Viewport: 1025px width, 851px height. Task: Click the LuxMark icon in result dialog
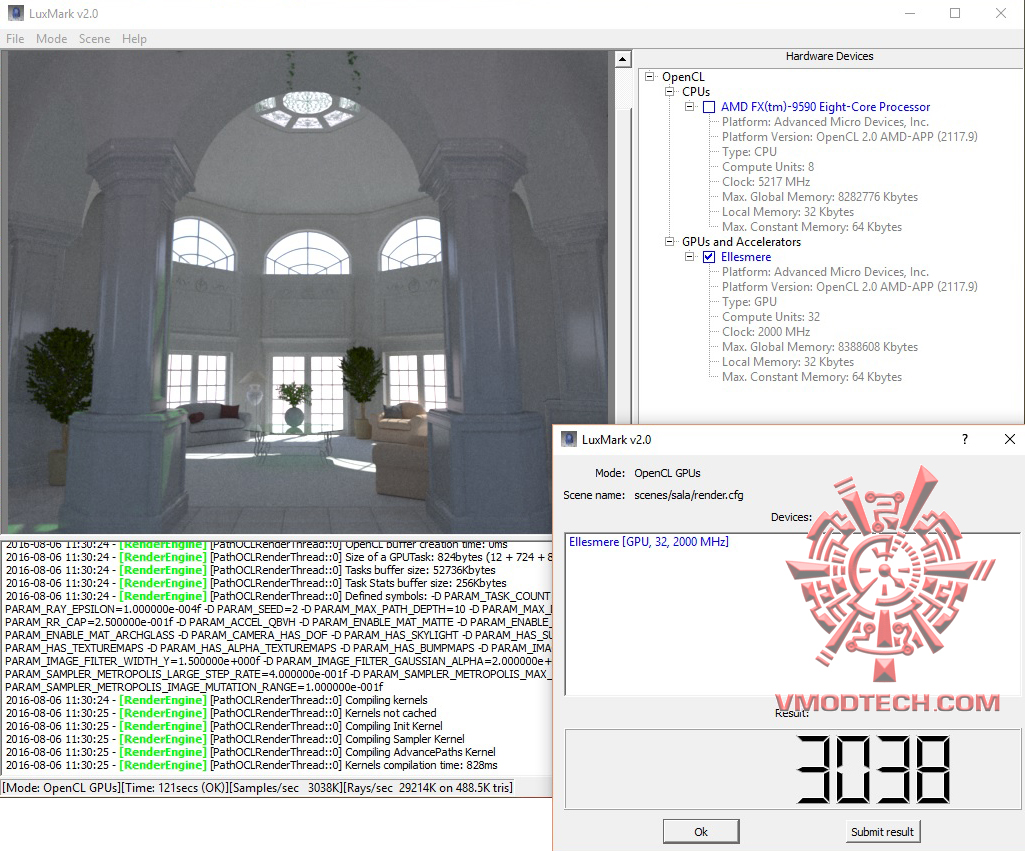tap(569, 439)
